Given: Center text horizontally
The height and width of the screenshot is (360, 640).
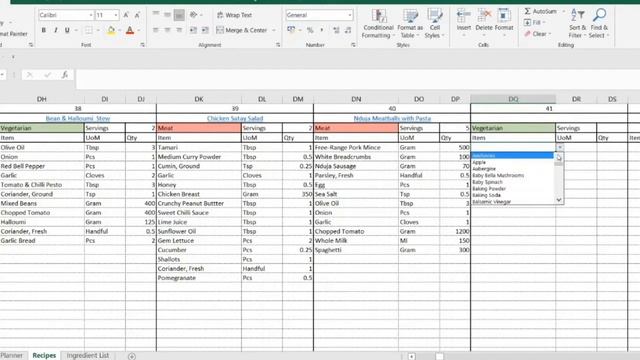Looking at the screenshot, I should [x=167, y=30].
